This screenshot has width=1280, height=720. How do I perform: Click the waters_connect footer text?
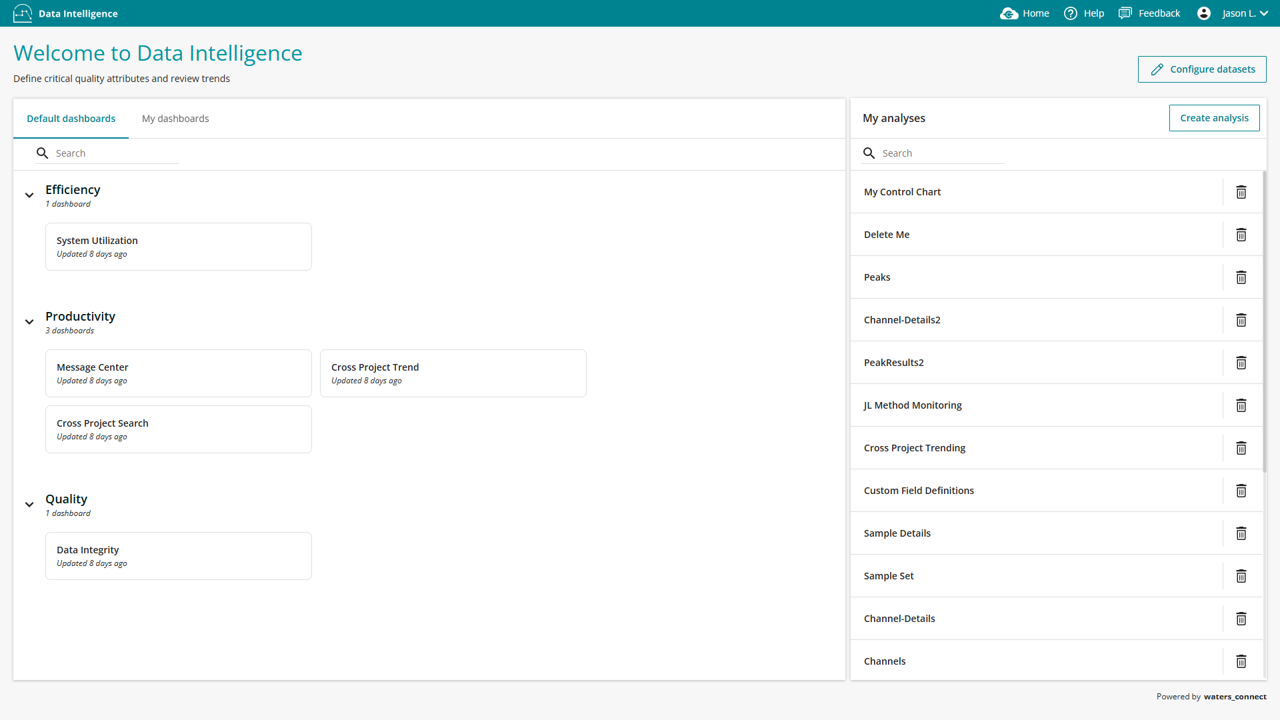pos(1235,697)
